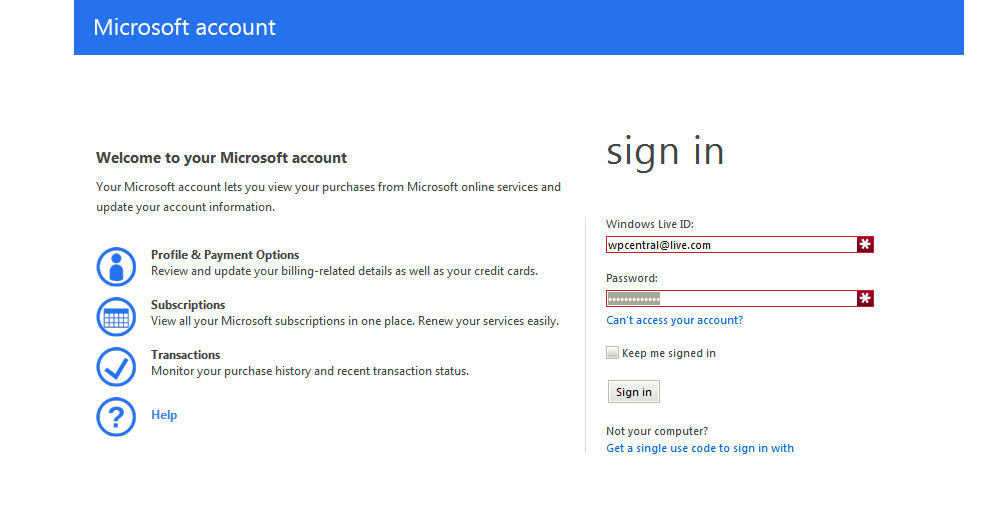999x505 pixels.
Task: Open the Profile & Payment Options heading
Action: (225, 255)
